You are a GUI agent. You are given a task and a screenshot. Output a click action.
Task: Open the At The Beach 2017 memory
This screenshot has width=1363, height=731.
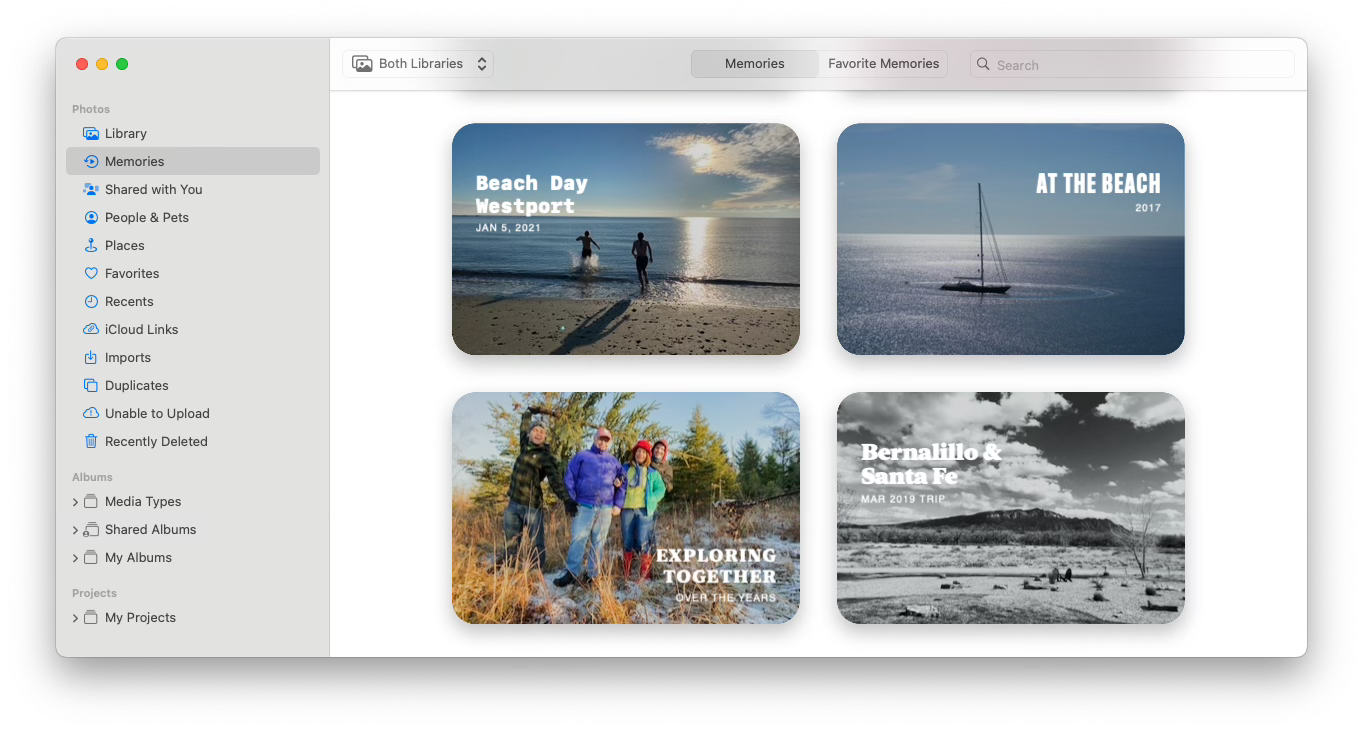(1011, 239)
